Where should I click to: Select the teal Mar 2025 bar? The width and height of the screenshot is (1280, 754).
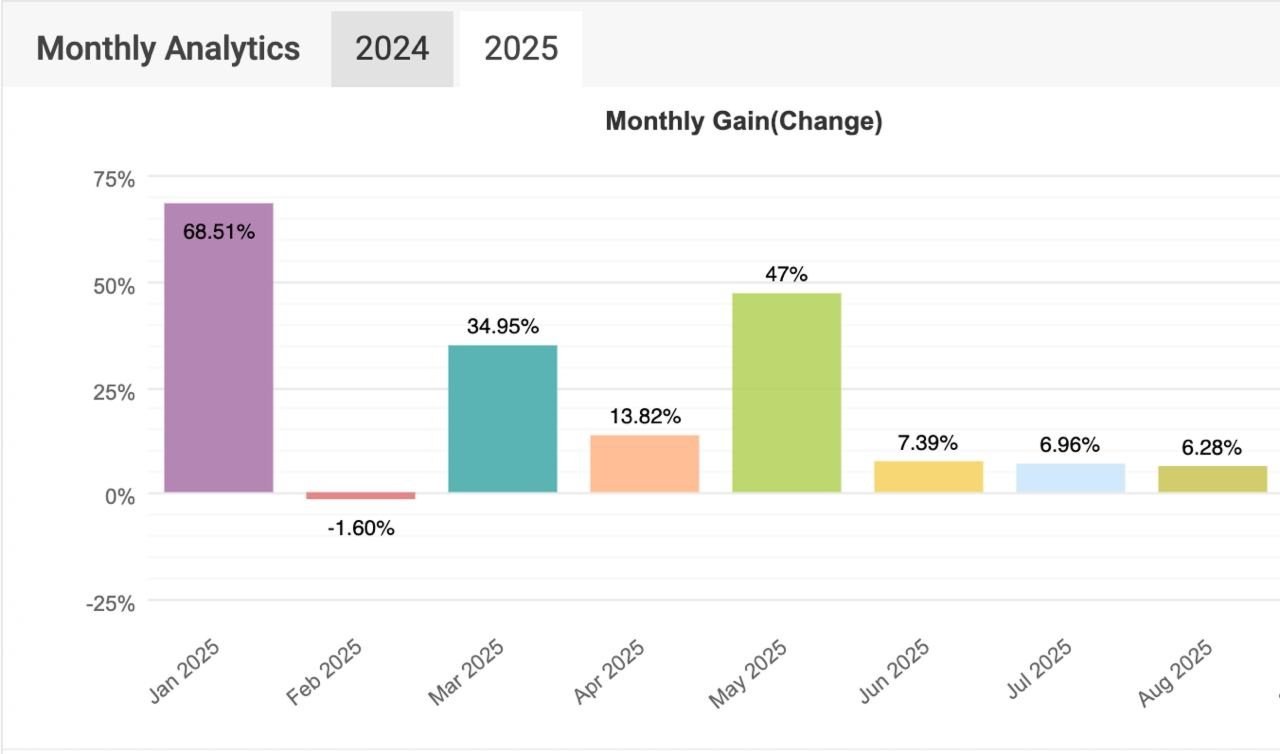[503, 418]
